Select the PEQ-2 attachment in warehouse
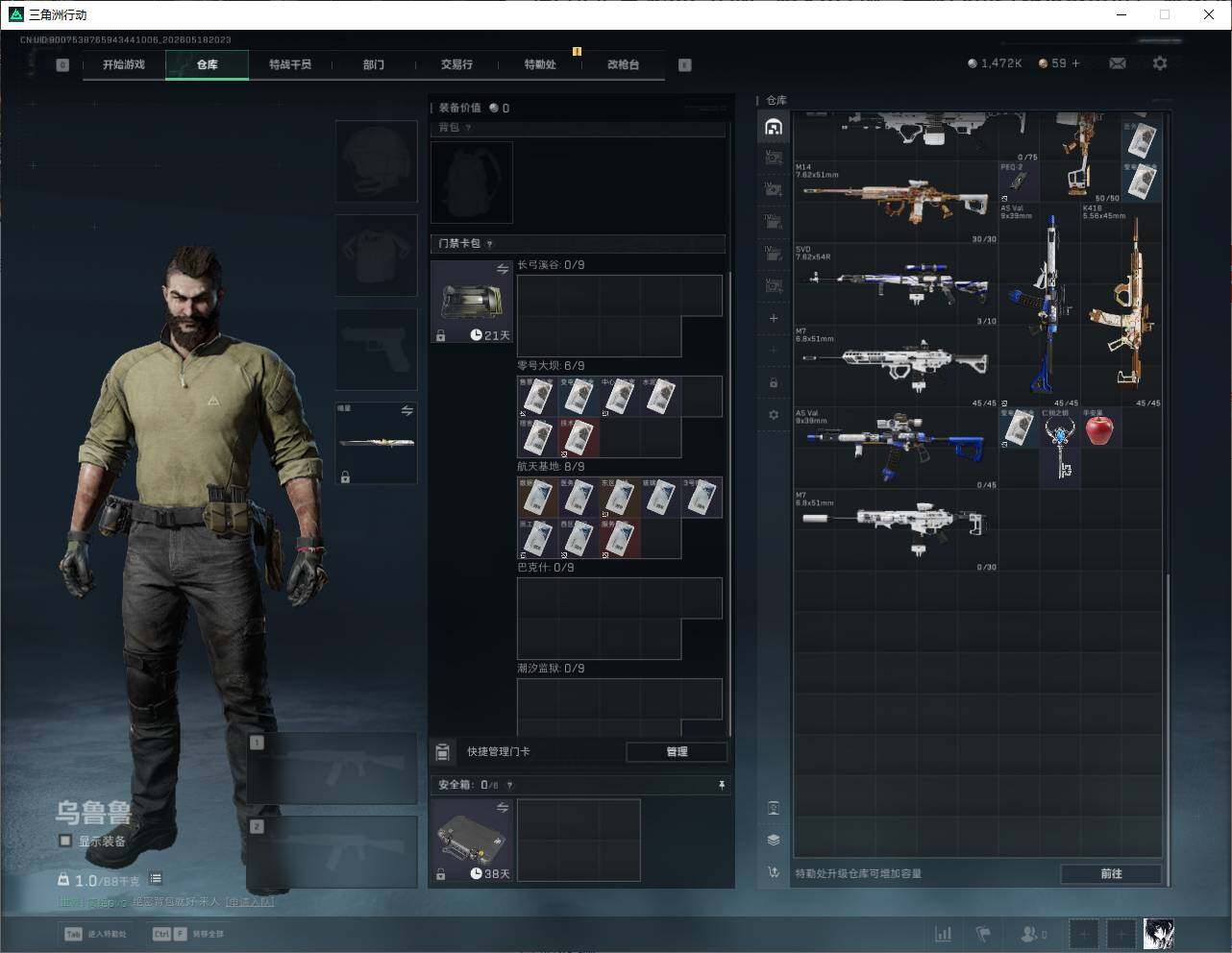 (1019, 181)
